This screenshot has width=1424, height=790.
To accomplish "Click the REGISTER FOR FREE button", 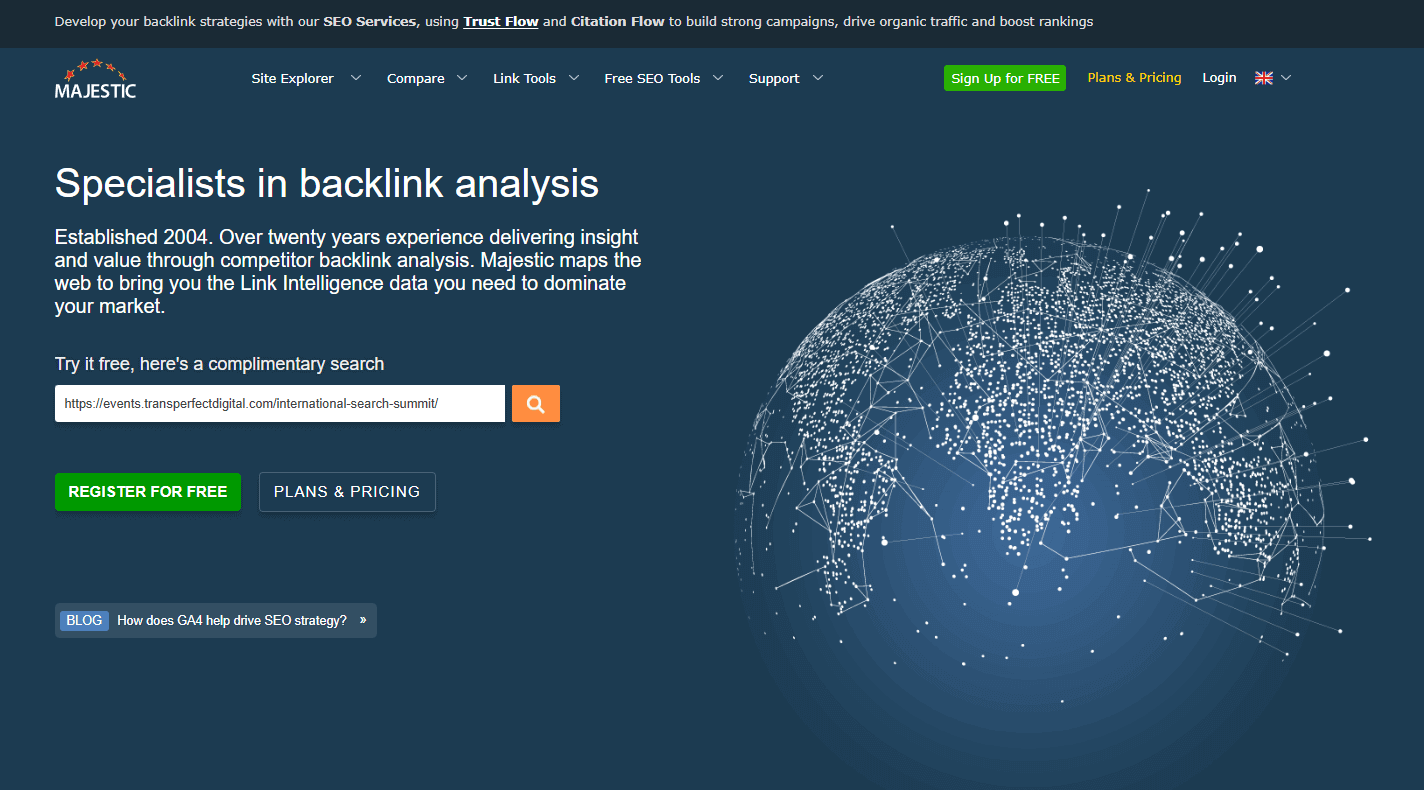I will point(148,492).
